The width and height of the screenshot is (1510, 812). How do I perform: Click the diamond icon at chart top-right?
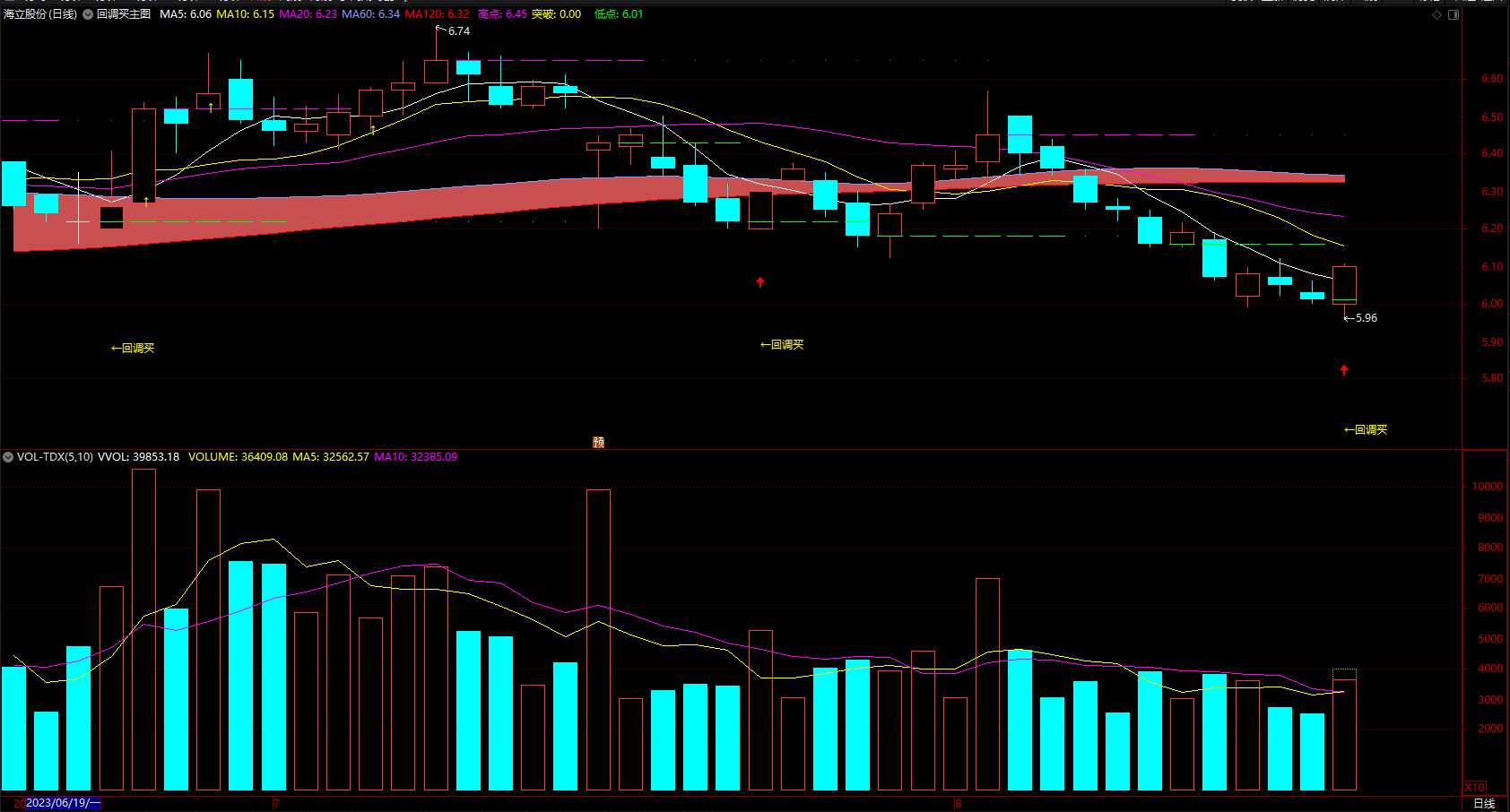point(1436,14)
